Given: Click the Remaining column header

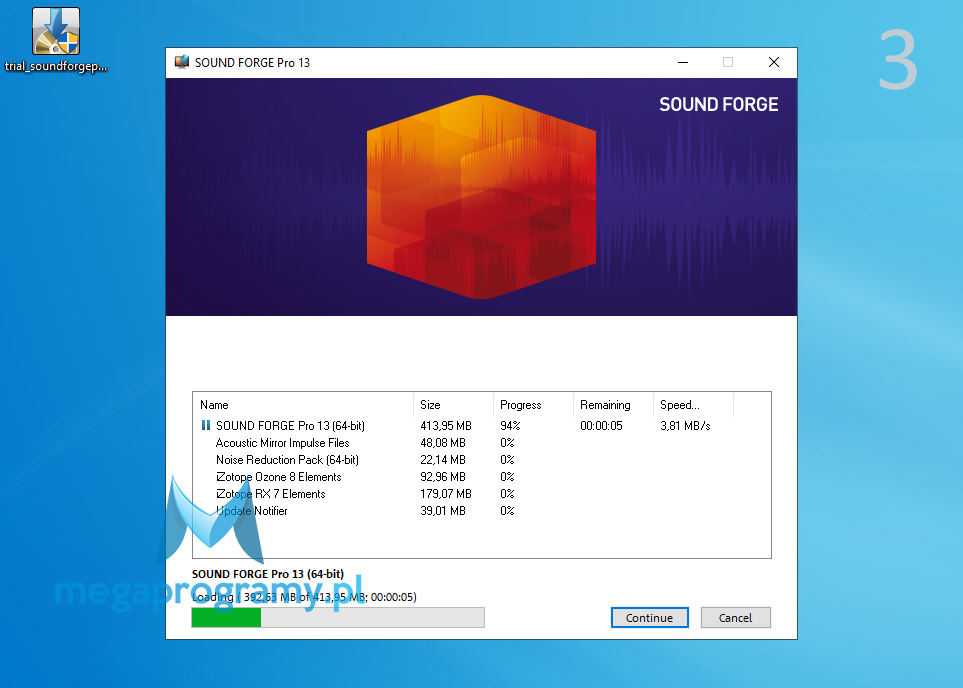Looking at the screenshot, I should [613, 405].
